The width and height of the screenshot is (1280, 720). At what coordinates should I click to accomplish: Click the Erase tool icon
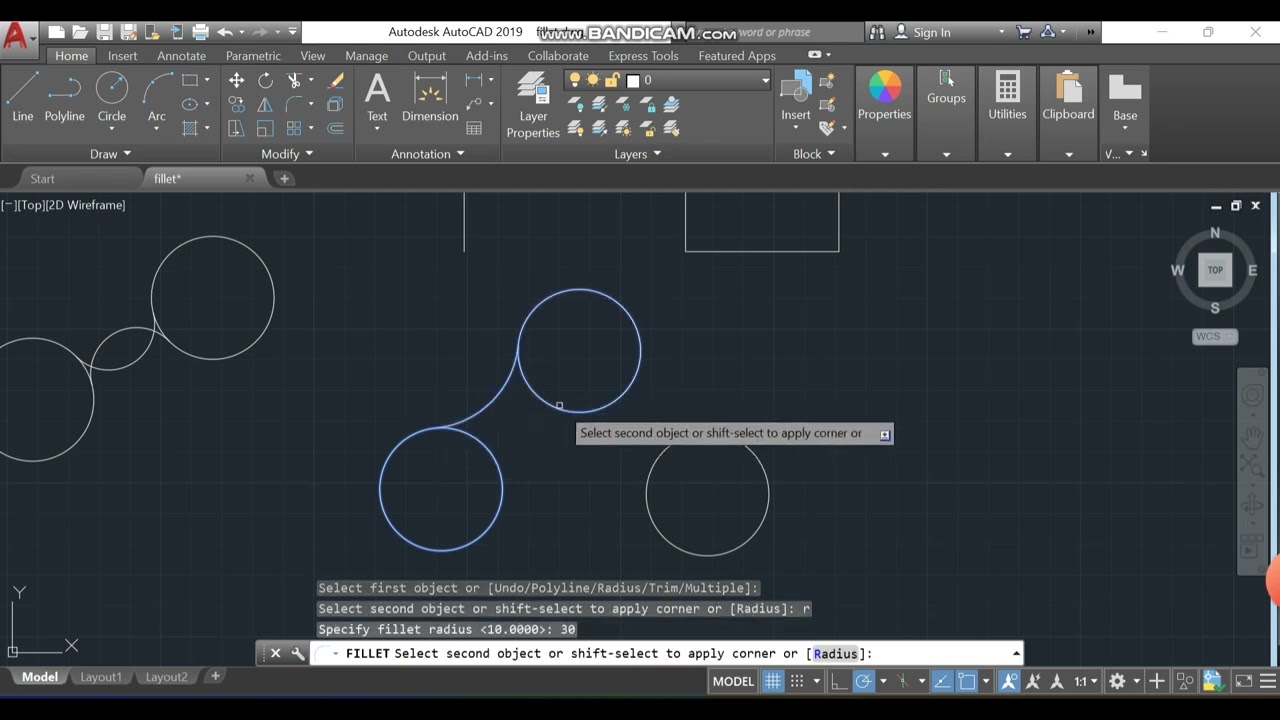click(336, 80)
